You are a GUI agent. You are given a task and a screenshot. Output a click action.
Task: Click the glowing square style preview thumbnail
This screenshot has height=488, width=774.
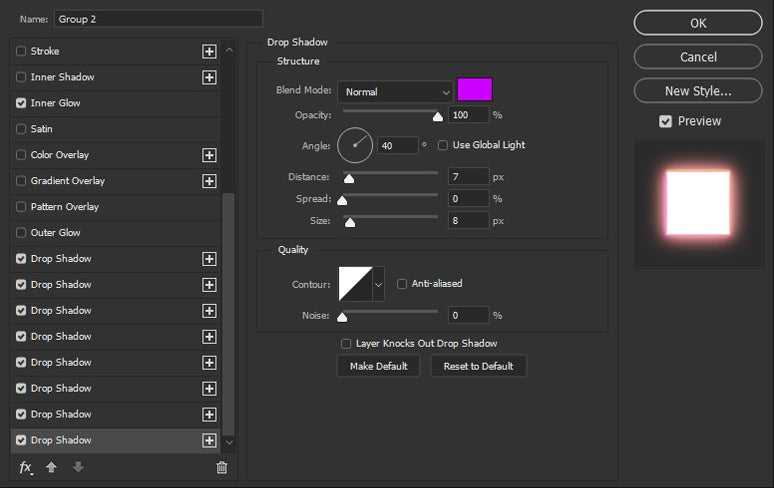coord(698,203)
